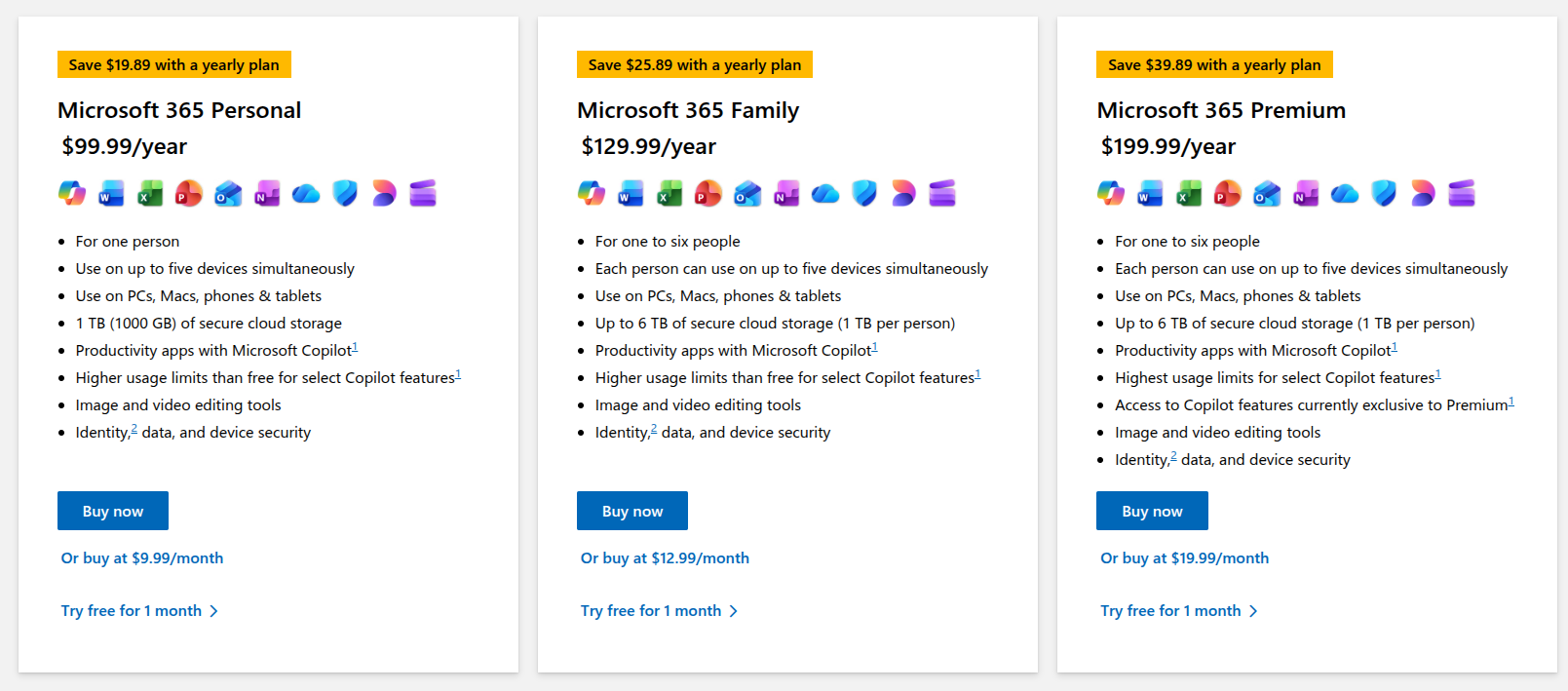Click the Copilot icon in Microsoft 365 Personal
The width and height of the screenshot is (1568, 691).
point(72,193)
